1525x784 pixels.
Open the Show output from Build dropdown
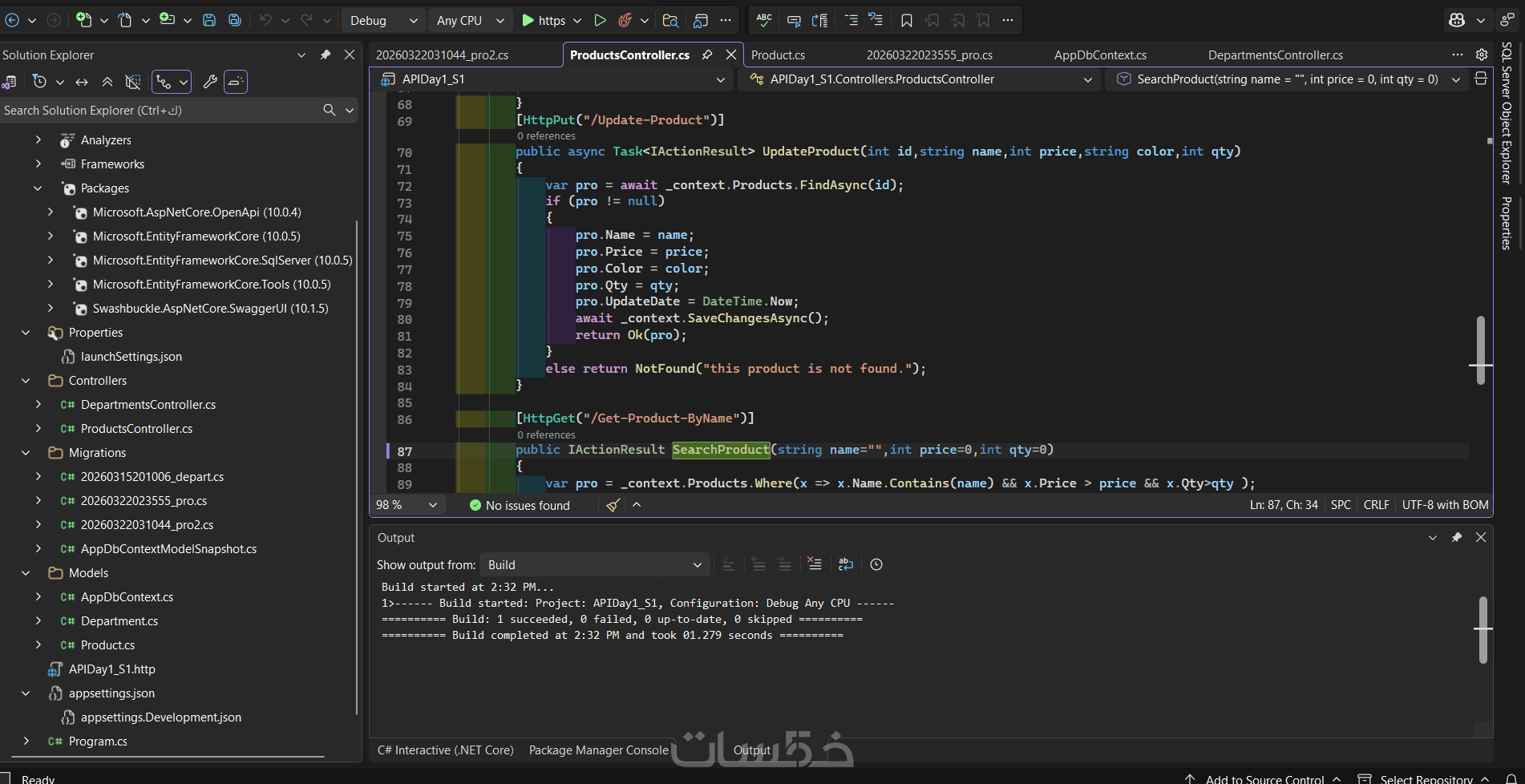pyautogui.click(x=594, y=565)
